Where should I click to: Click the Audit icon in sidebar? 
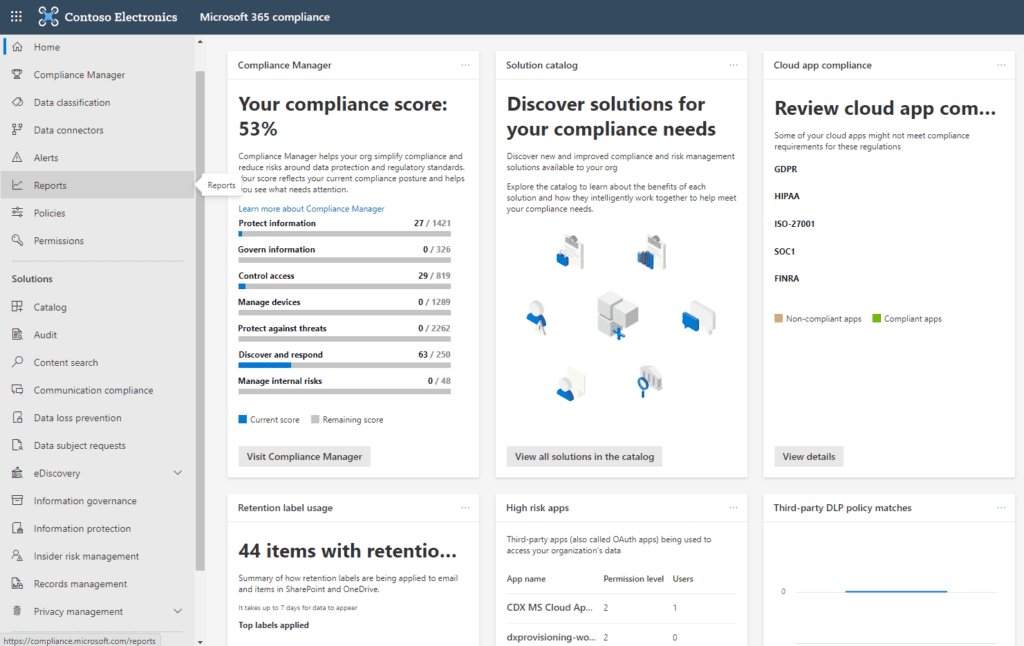[x=18, y=334]
